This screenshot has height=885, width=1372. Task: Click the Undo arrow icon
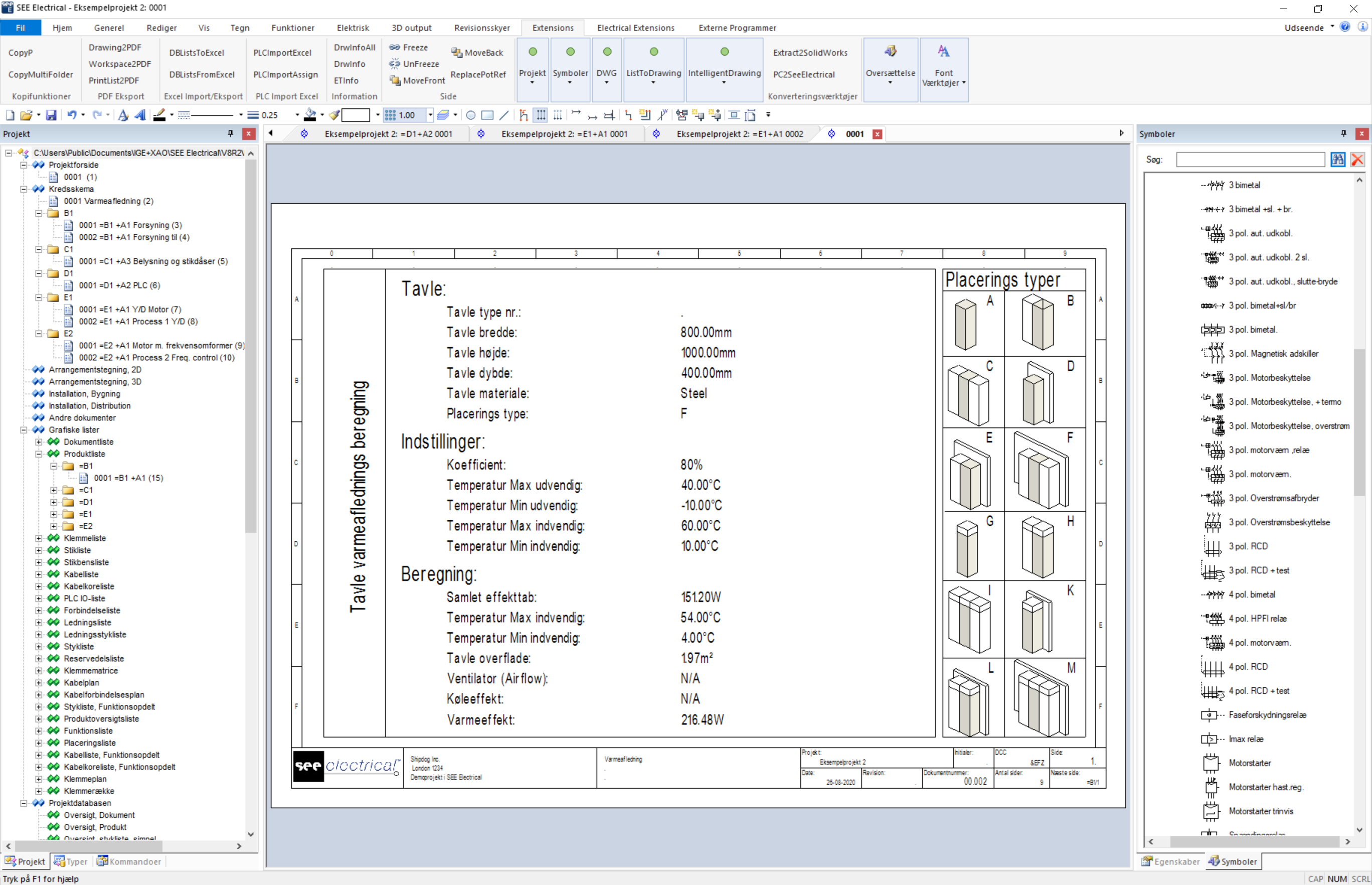[x=72, y=115]
